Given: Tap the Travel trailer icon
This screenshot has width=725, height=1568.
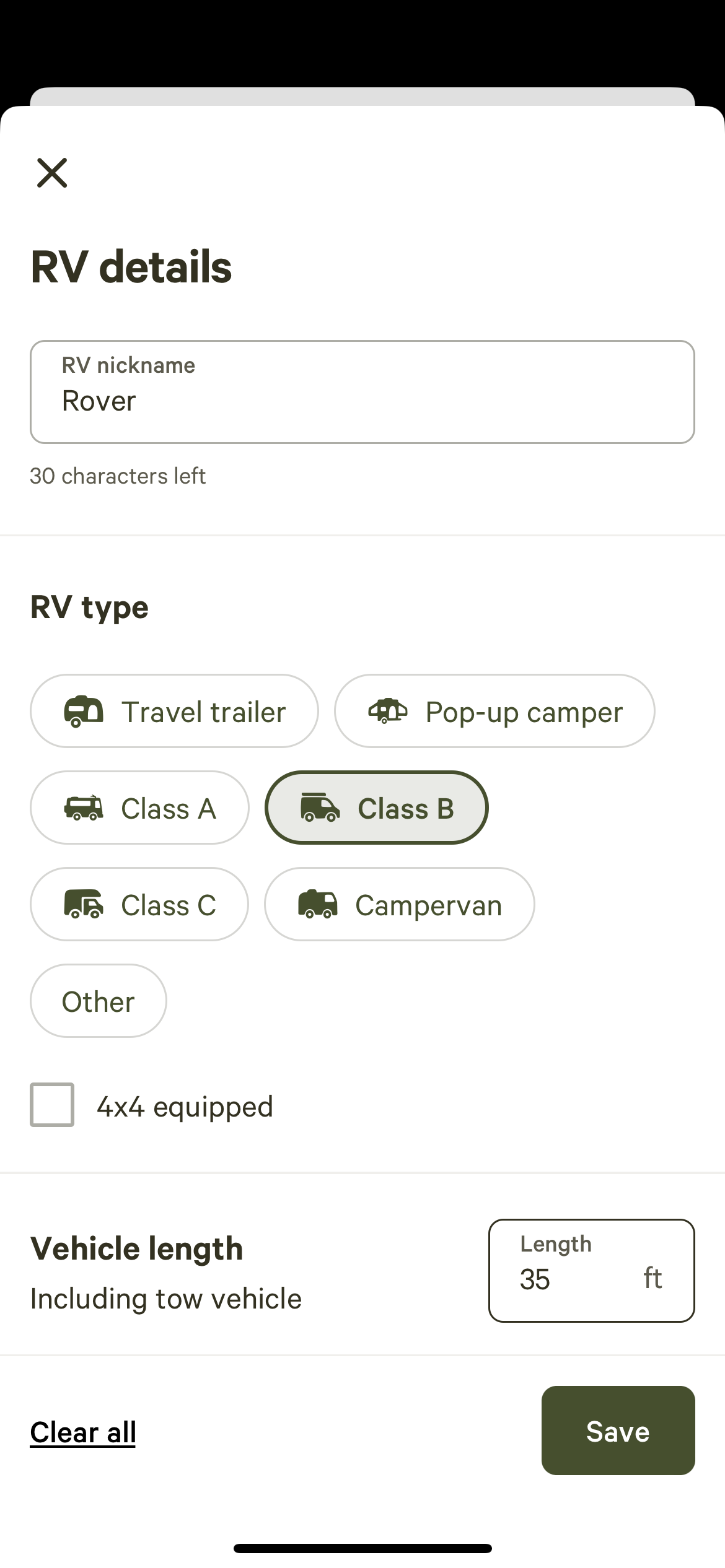Looking at the screenshot, I should [x=84, y=712].
